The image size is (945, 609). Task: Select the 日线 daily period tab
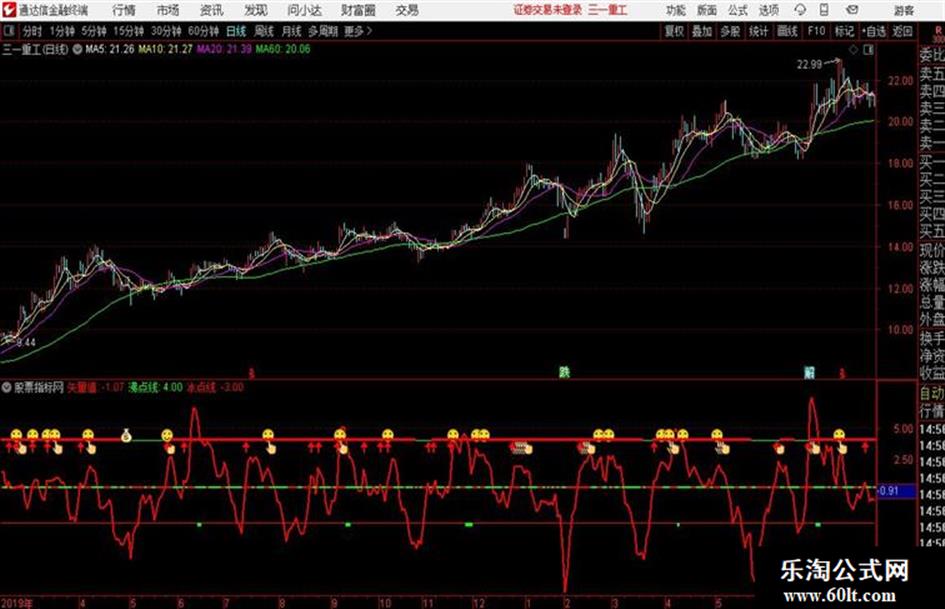click(x=236, y=31)
